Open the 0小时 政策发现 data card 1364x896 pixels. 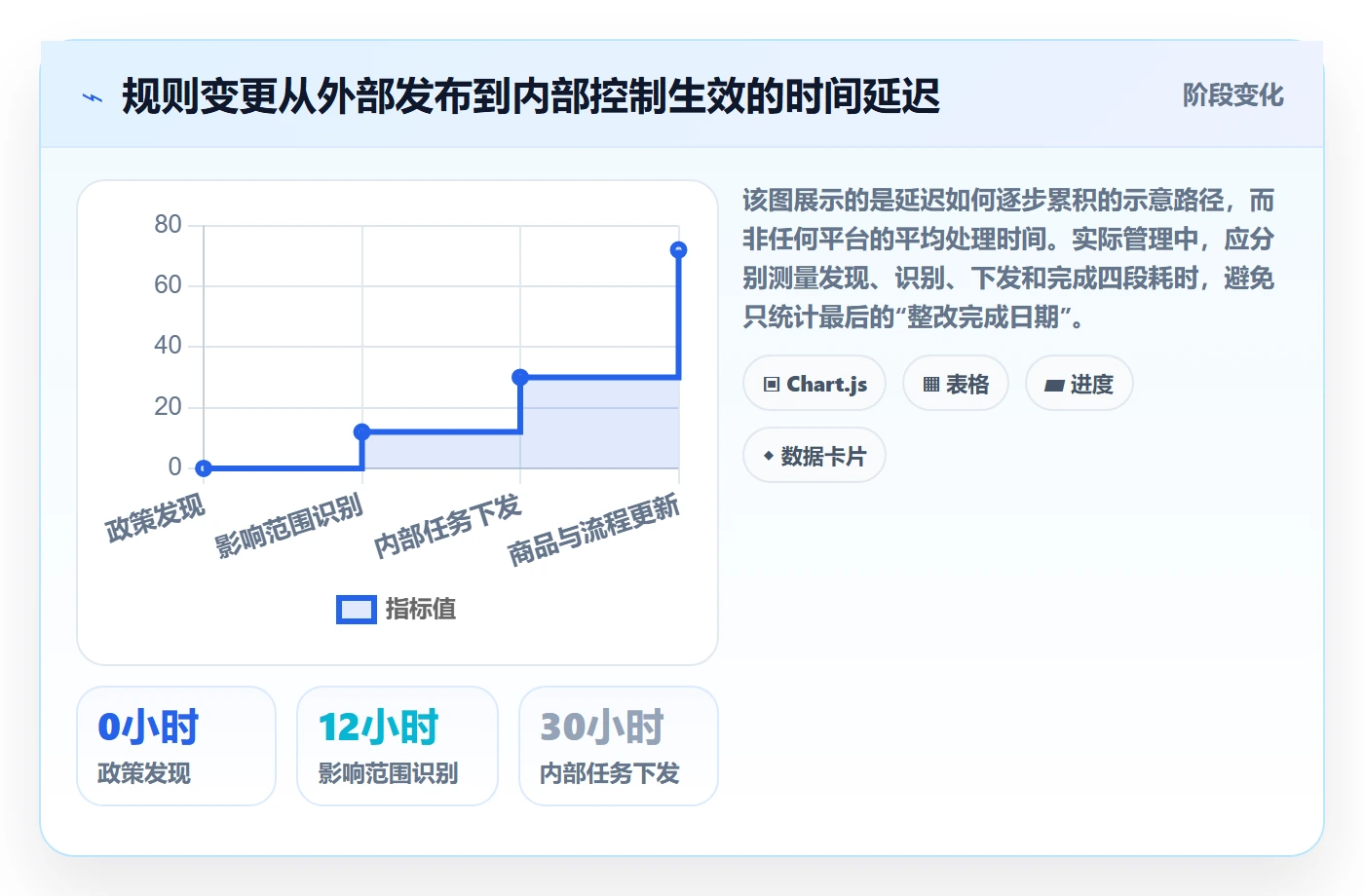pos(176,746)
